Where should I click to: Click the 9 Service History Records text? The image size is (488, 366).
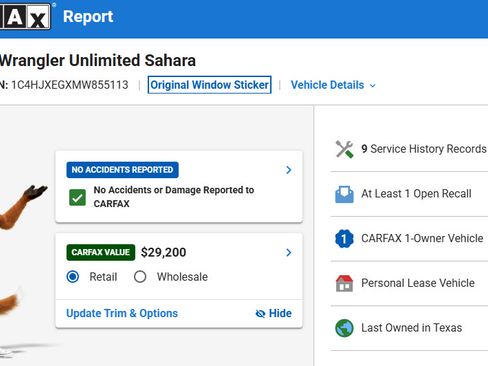coord(424,149)
